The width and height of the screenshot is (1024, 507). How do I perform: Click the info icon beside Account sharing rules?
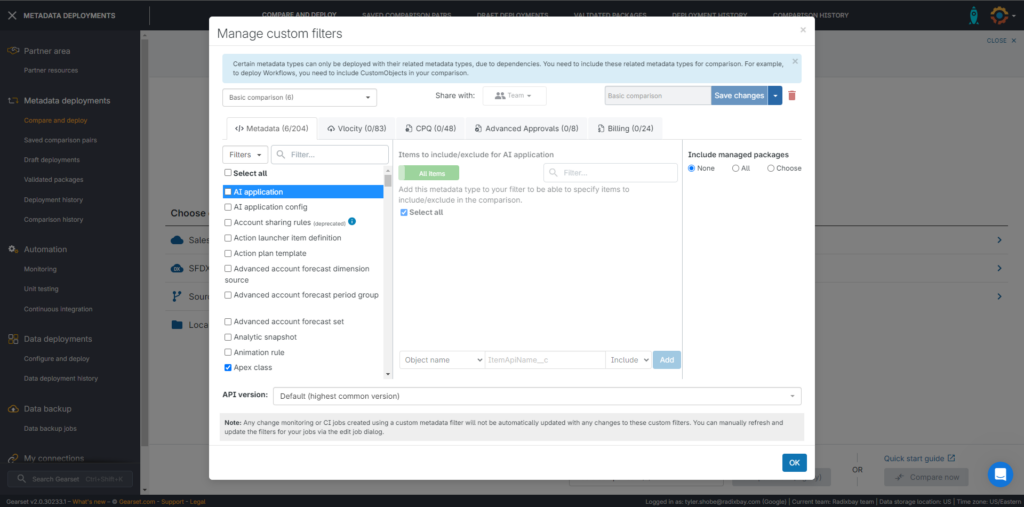pyautogui.click(x=352, y=221)
